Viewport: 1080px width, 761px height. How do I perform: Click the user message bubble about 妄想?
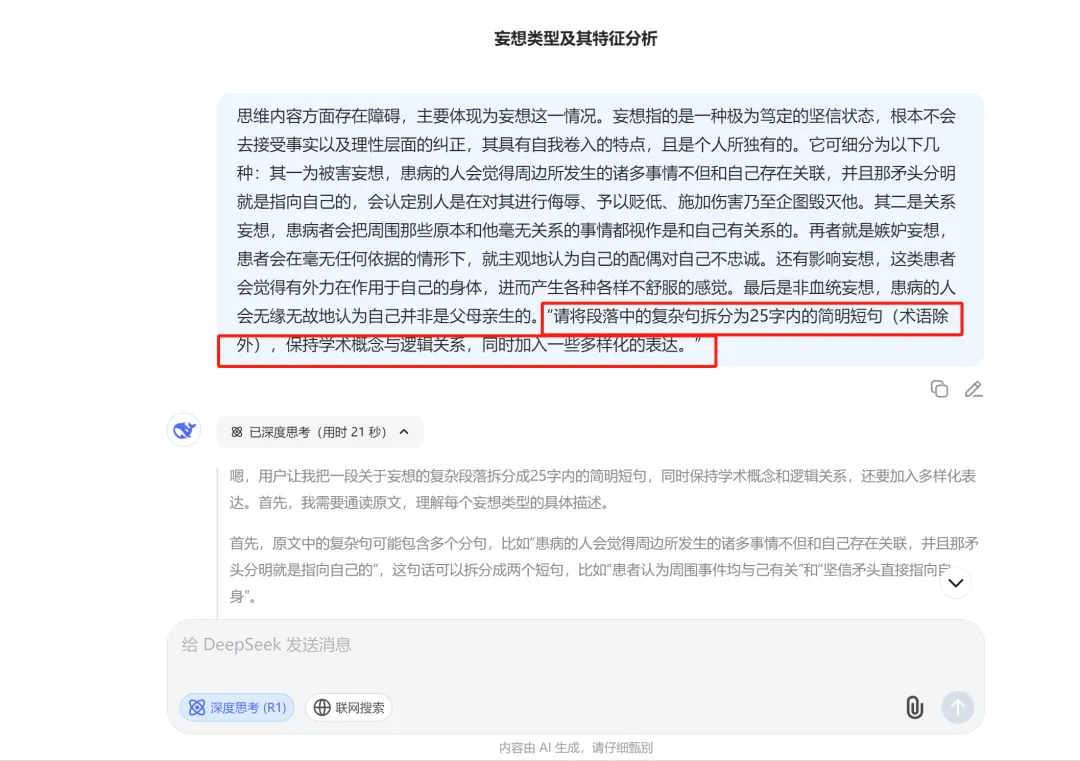coord(600,230)
